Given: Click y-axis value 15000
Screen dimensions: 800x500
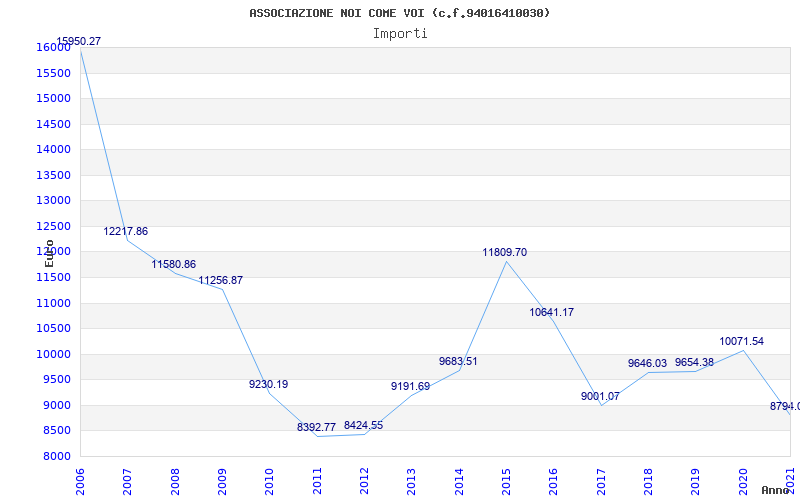Looking at the screenshot, I should pyautogui.click(x=53, y=98).
